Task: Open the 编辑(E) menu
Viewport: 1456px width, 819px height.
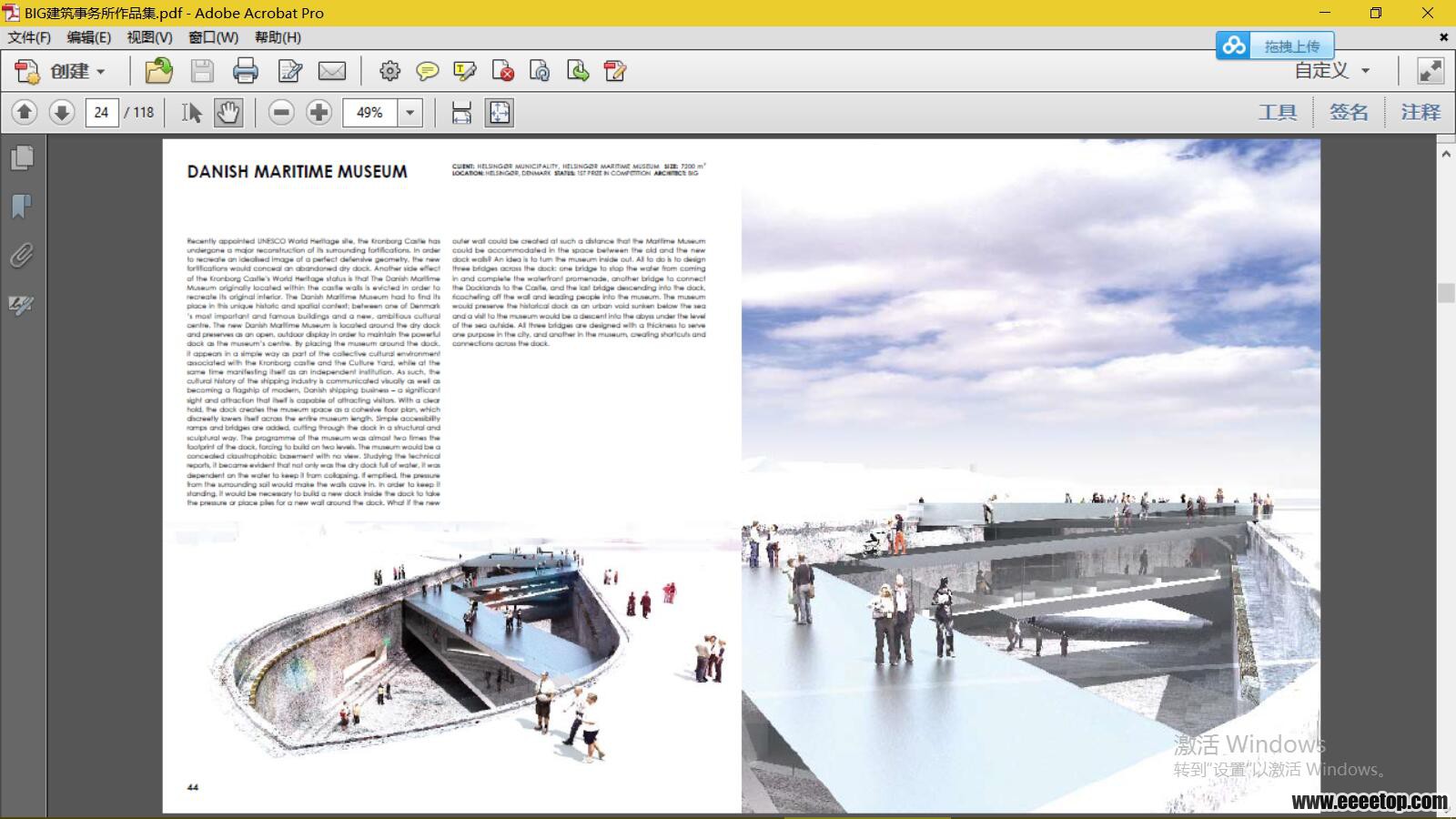Action: tap(88, 37)
